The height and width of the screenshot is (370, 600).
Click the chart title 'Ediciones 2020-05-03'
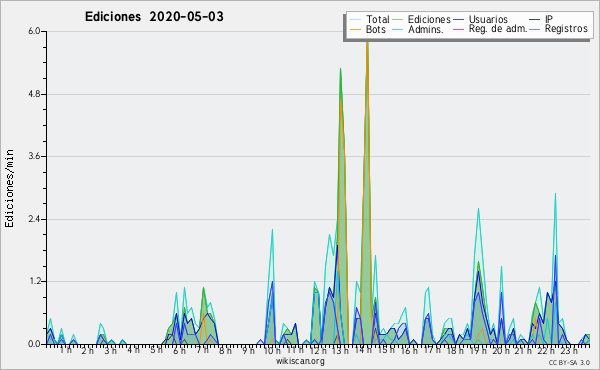click(154, 17)
